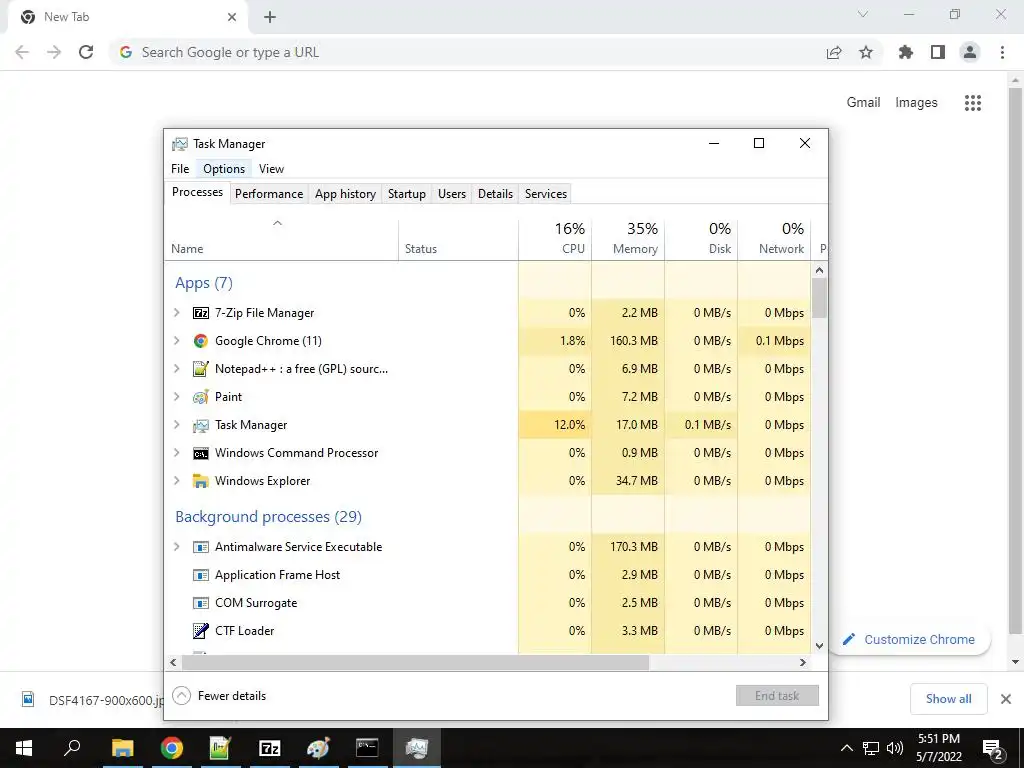The width and height of the screenshot is (1024, 768).
Task: Click the CTF Loader process icon
Action: (x=200, y=631)
